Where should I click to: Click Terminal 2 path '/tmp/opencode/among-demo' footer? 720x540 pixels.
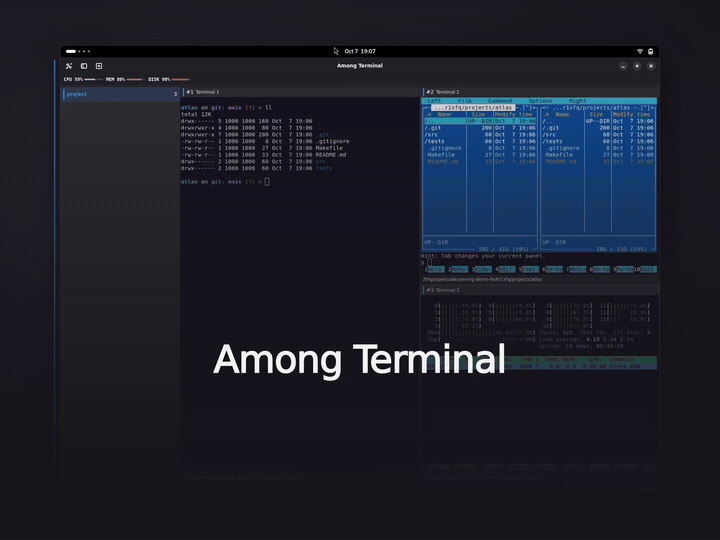[x=482, y=279]
